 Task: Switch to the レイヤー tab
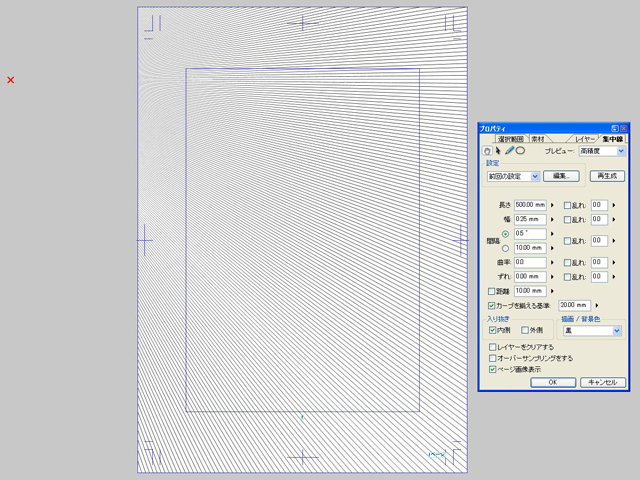pyautogui.click(x=584, y=139)
